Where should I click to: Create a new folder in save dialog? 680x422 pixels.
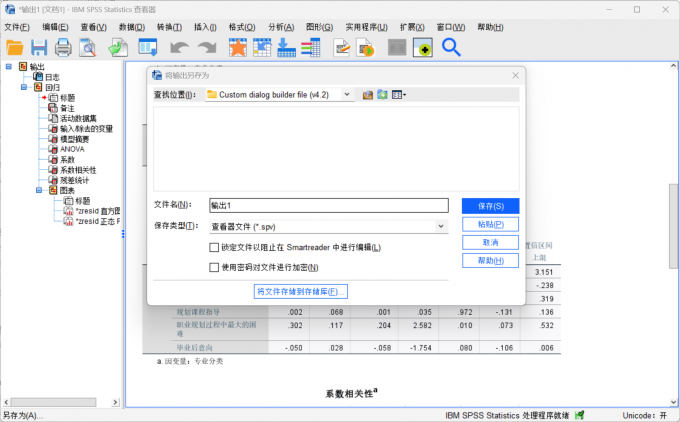(382, 94)
